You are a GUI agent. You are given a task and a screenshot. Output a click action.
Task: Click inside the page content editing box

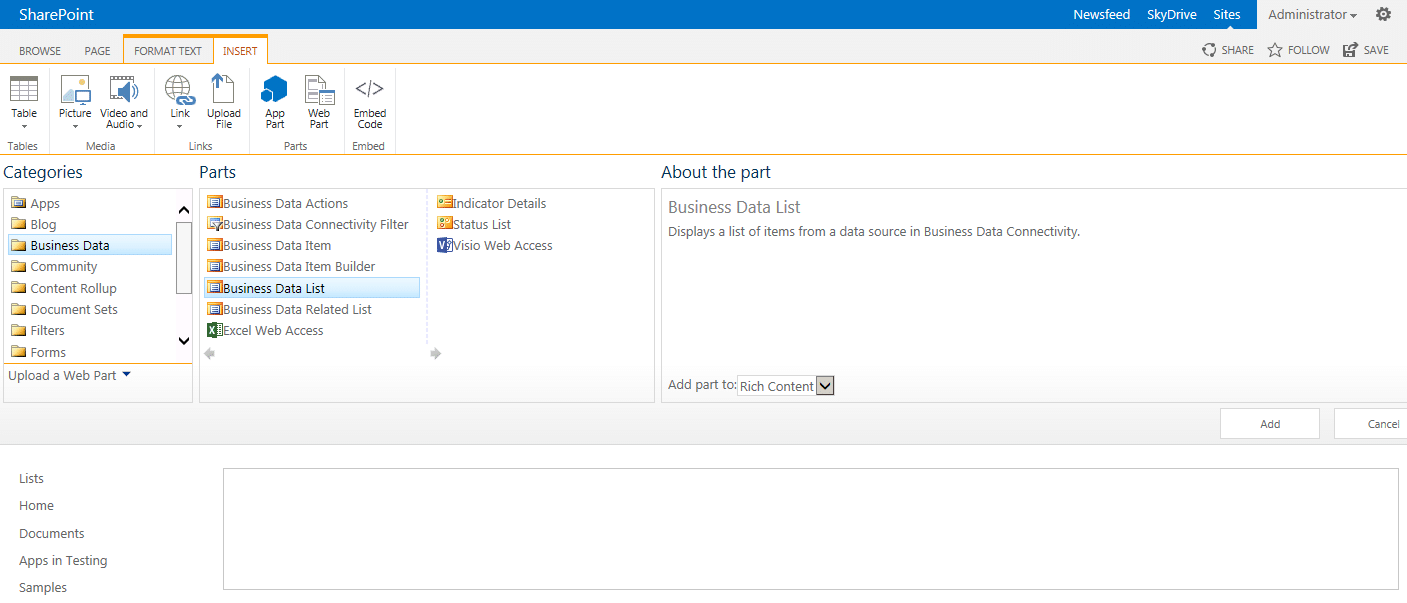(810, 529)
